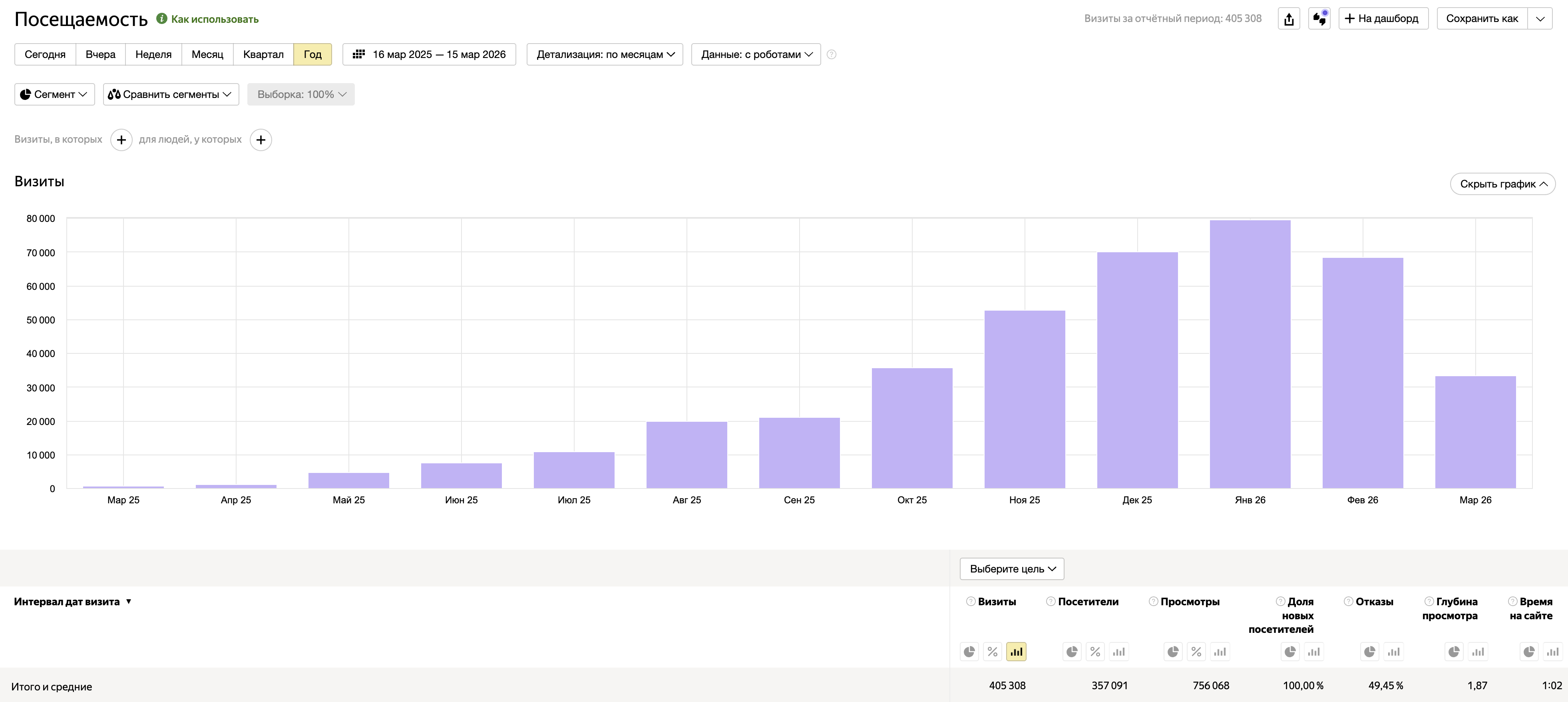This screenshot has width=1568, height=702.
Task: Toggle bar chart display for Визиты column
Action: (1016, 652)
